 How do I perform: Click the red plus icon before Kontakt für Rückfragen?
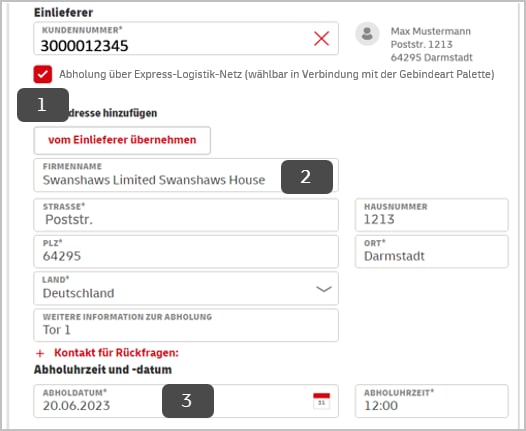click(x=40, y=353)
